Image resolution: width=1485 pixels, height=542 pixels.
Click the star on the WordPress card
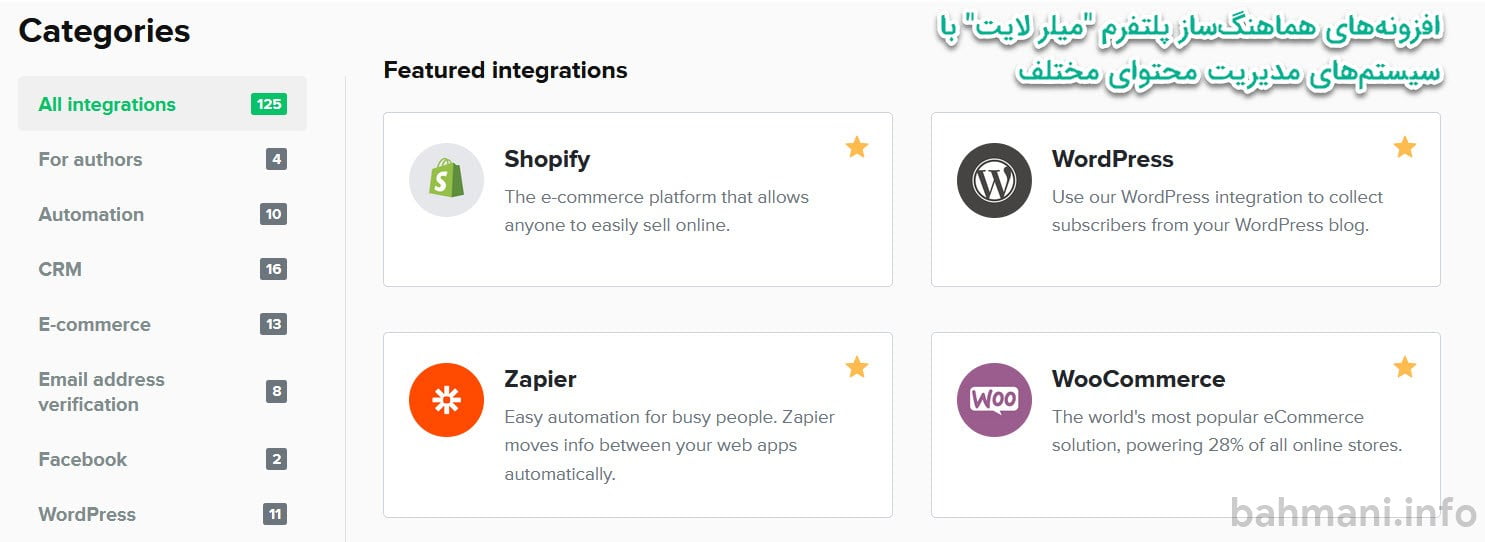[1405, 148]
